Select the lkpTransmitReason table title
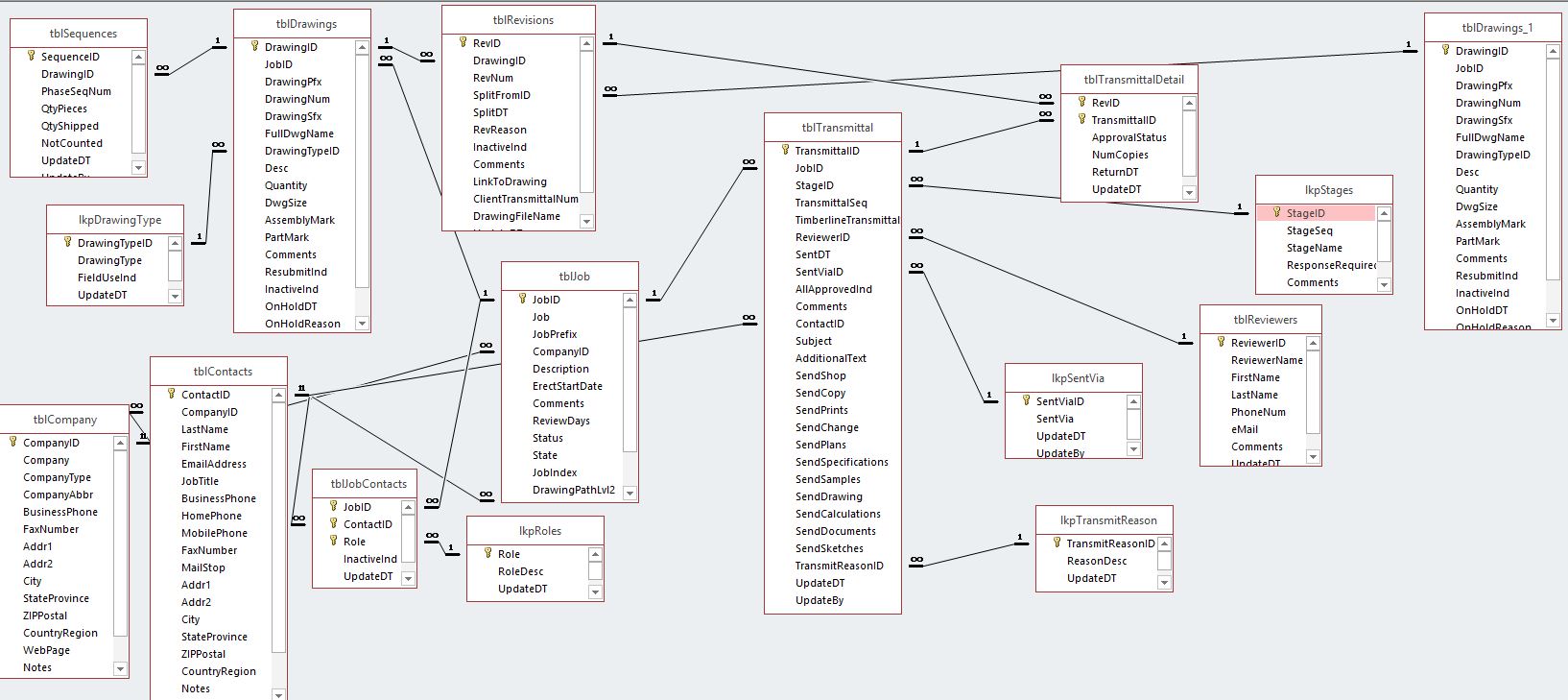Viewport: 1568px width, 700px height. click(x=1108, y=520)
